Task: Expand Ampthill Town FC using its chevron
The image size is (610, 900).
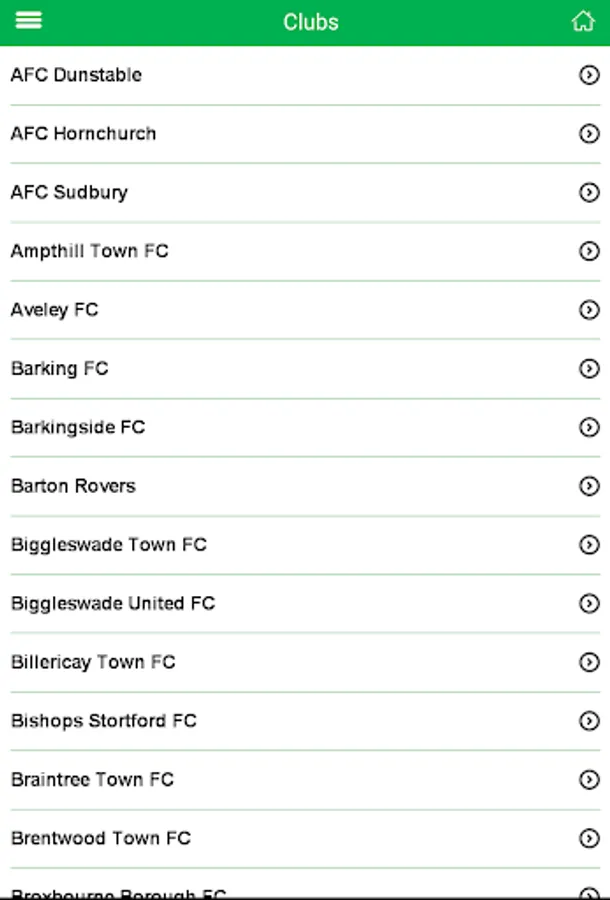Action: pyautogui.click(x=589, y=251)
